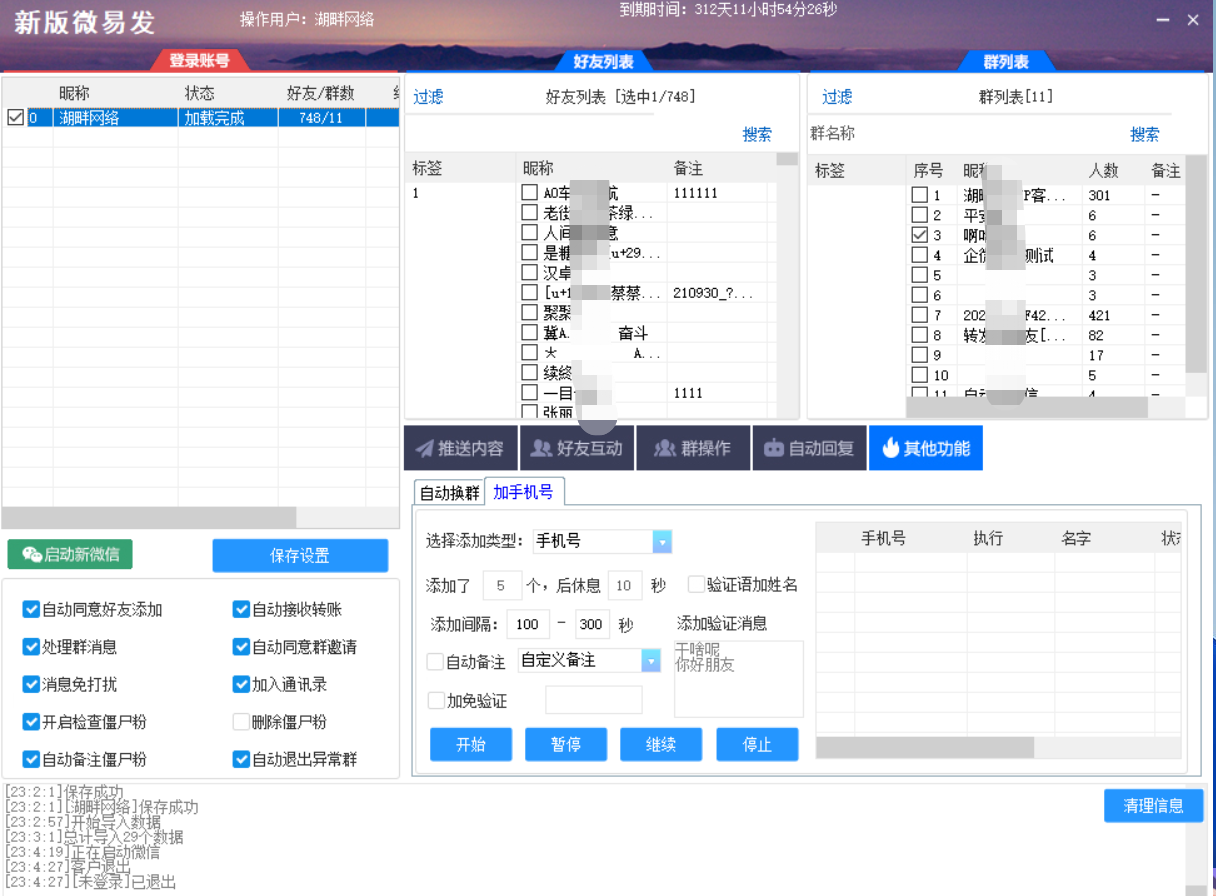Toggle 自动同意群邀请 checkbox
Image resolution: width=1216 pixels, height=896 pixels.
click(x=241, y=647)
